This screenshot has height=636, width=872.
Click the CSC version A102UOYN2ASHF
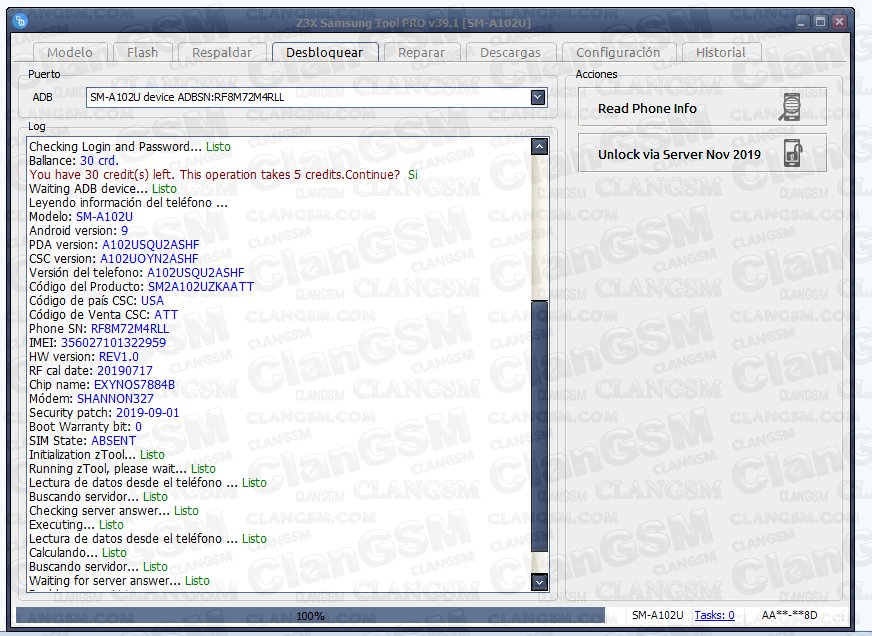point(149,259)
